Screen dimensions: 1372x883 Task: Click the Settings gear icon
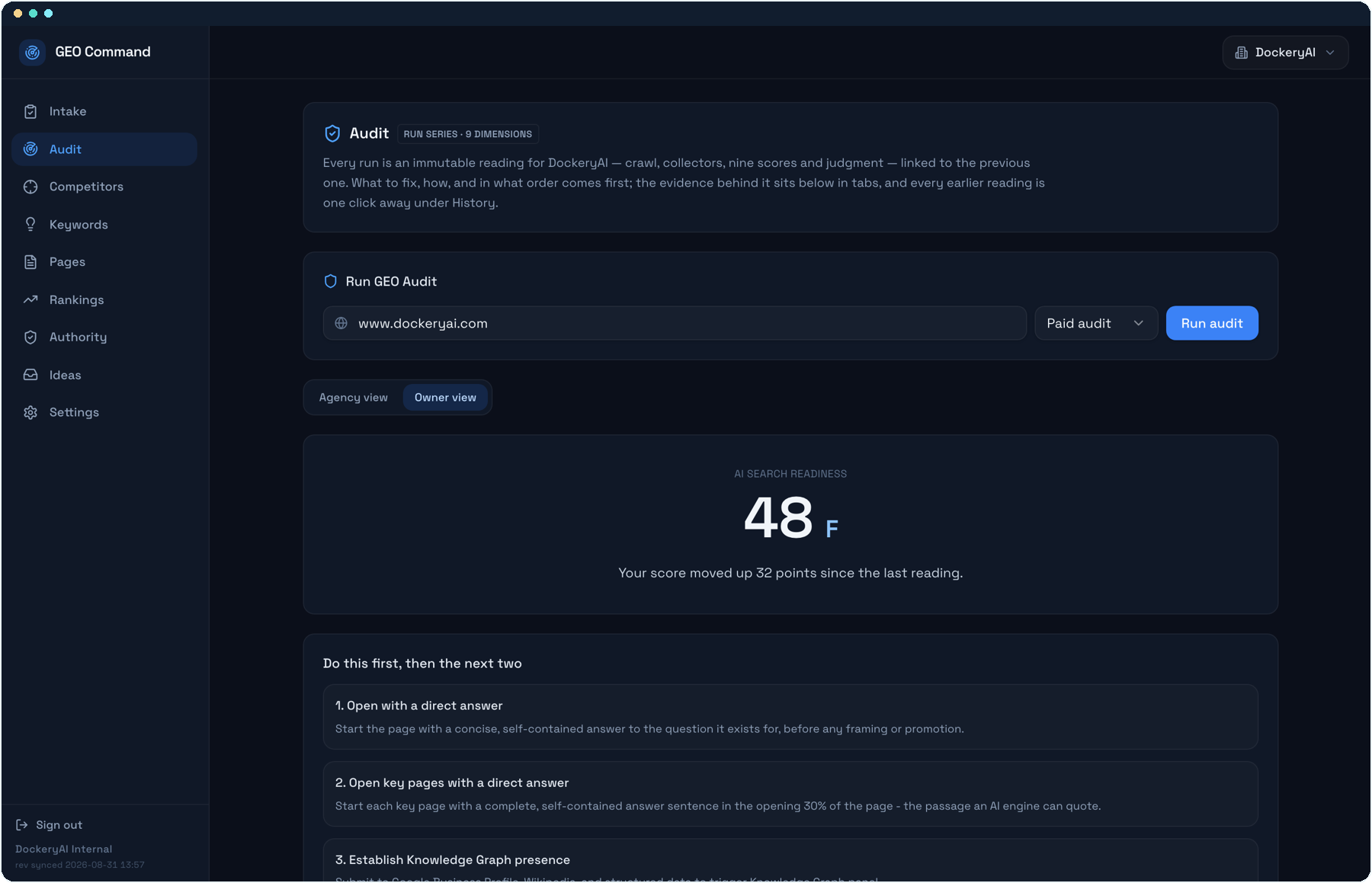(30, 412)
